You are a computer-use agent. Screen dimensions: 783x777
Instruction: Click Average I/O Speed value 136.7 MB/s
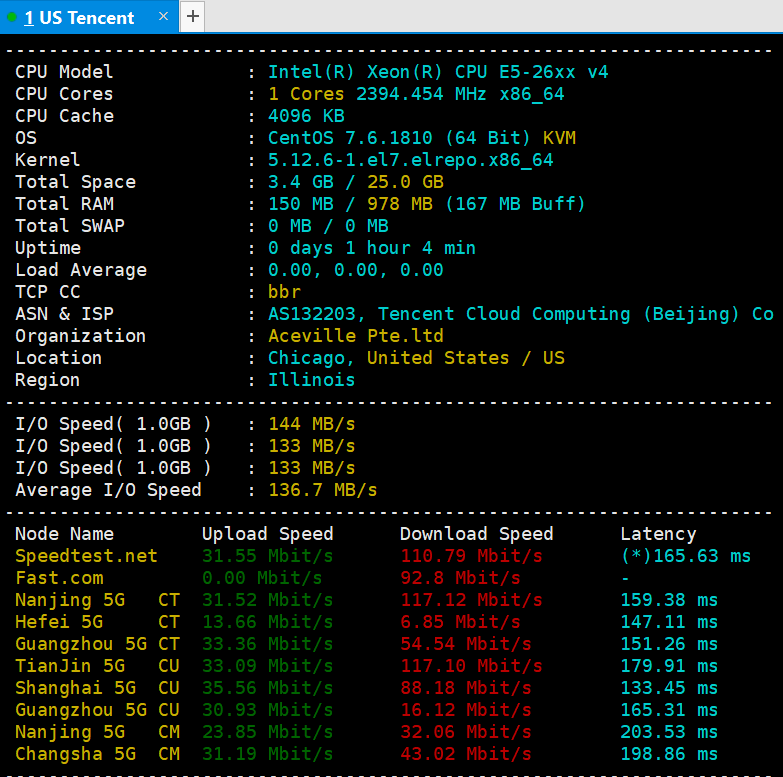(323, 490)
